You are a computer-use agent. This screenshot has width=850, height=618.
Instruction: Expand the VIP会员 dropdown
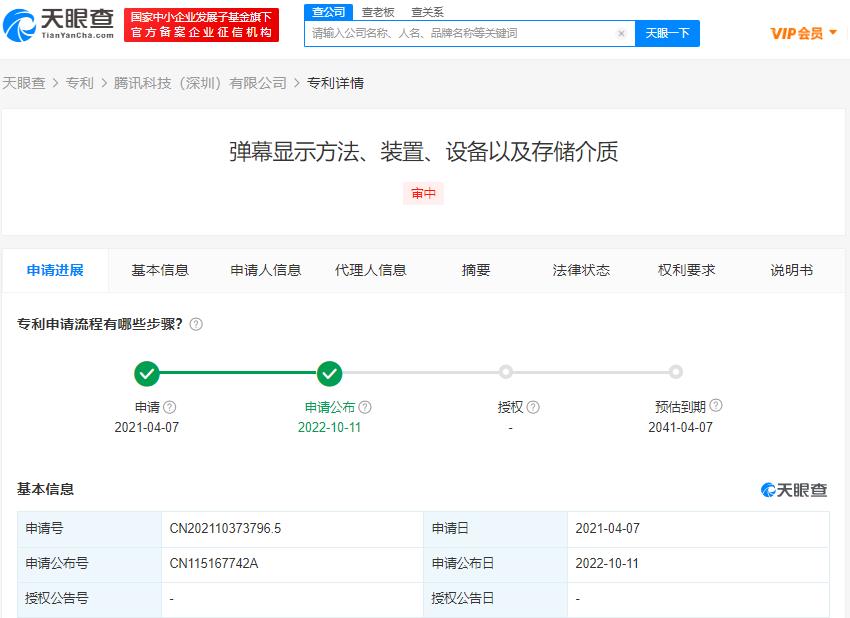click(804, 34)
